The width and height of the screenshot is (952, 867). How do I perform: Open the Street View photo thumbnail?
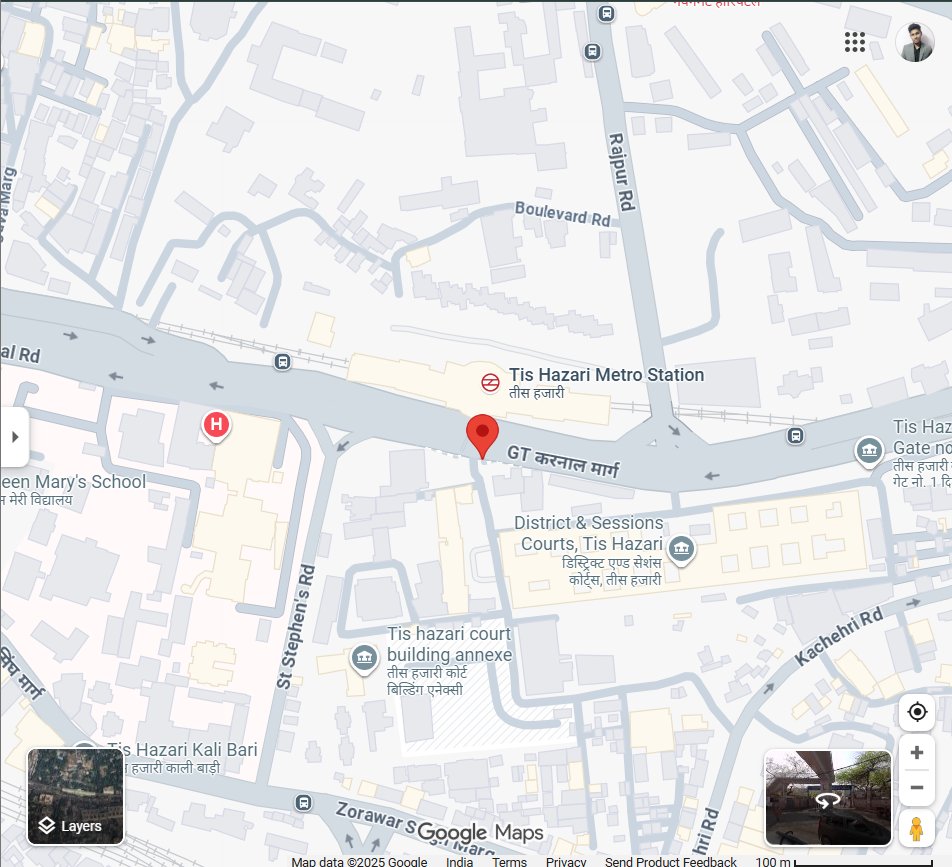pos(828,798)
